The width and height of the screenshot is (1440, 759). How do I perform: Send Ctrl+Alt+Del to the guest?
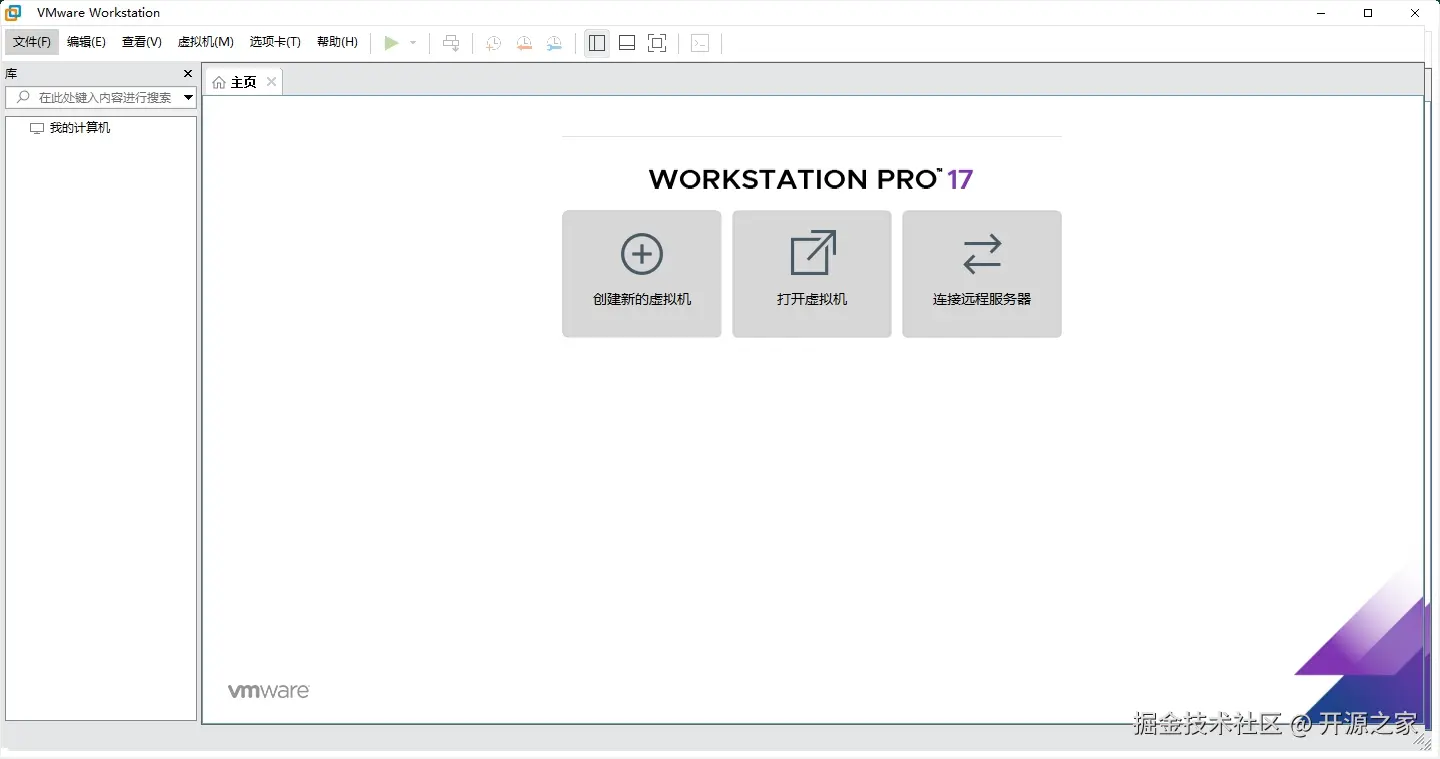451,43
